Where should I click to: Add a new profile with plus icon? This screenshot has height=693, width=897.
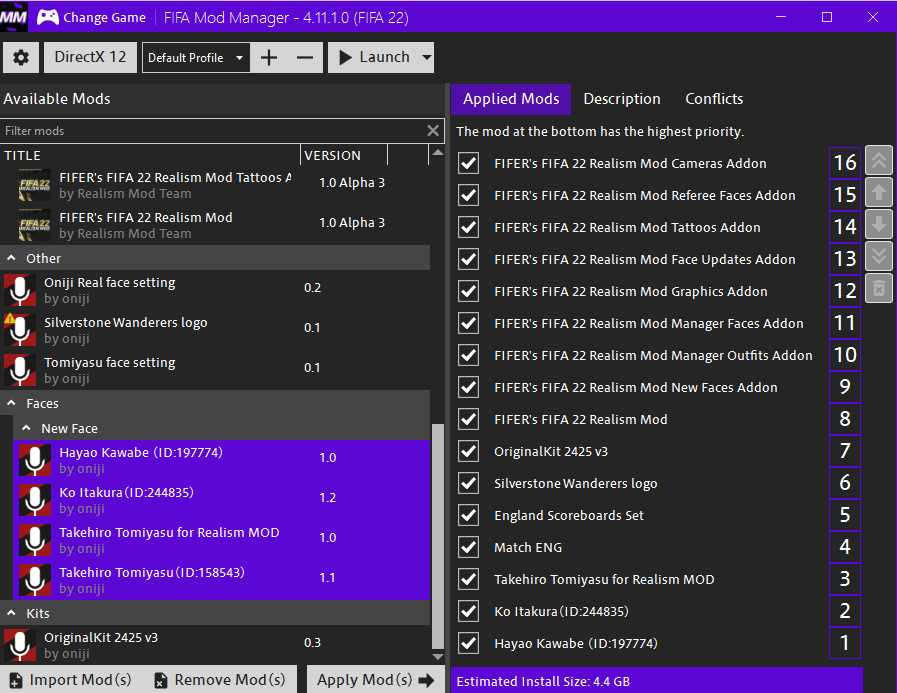(x=269, y=57)
